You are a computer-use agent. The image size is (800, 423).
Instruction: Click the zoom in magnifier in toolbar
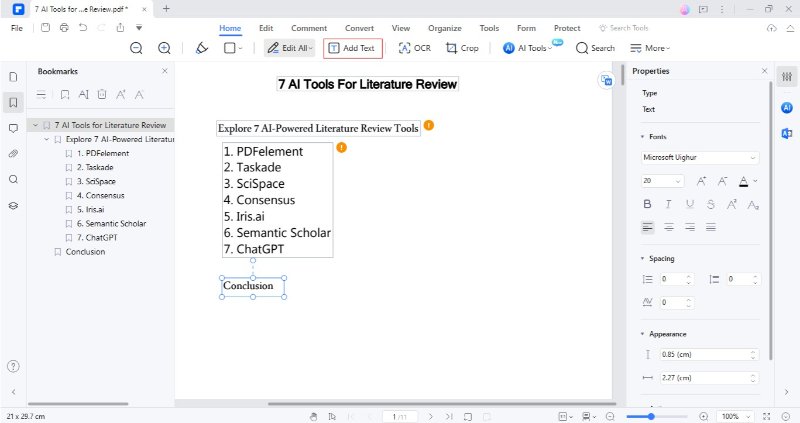pyautogui.click(x=164, y=48)
